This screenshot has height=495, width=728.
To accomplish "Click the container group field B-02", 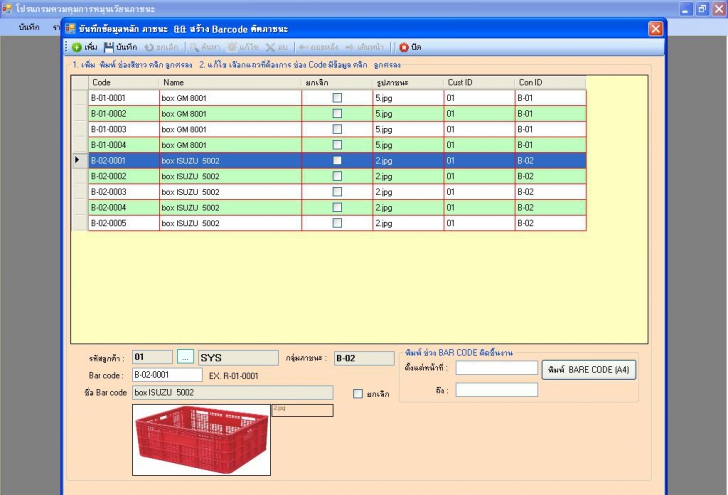I will click(x=364, y=358).
